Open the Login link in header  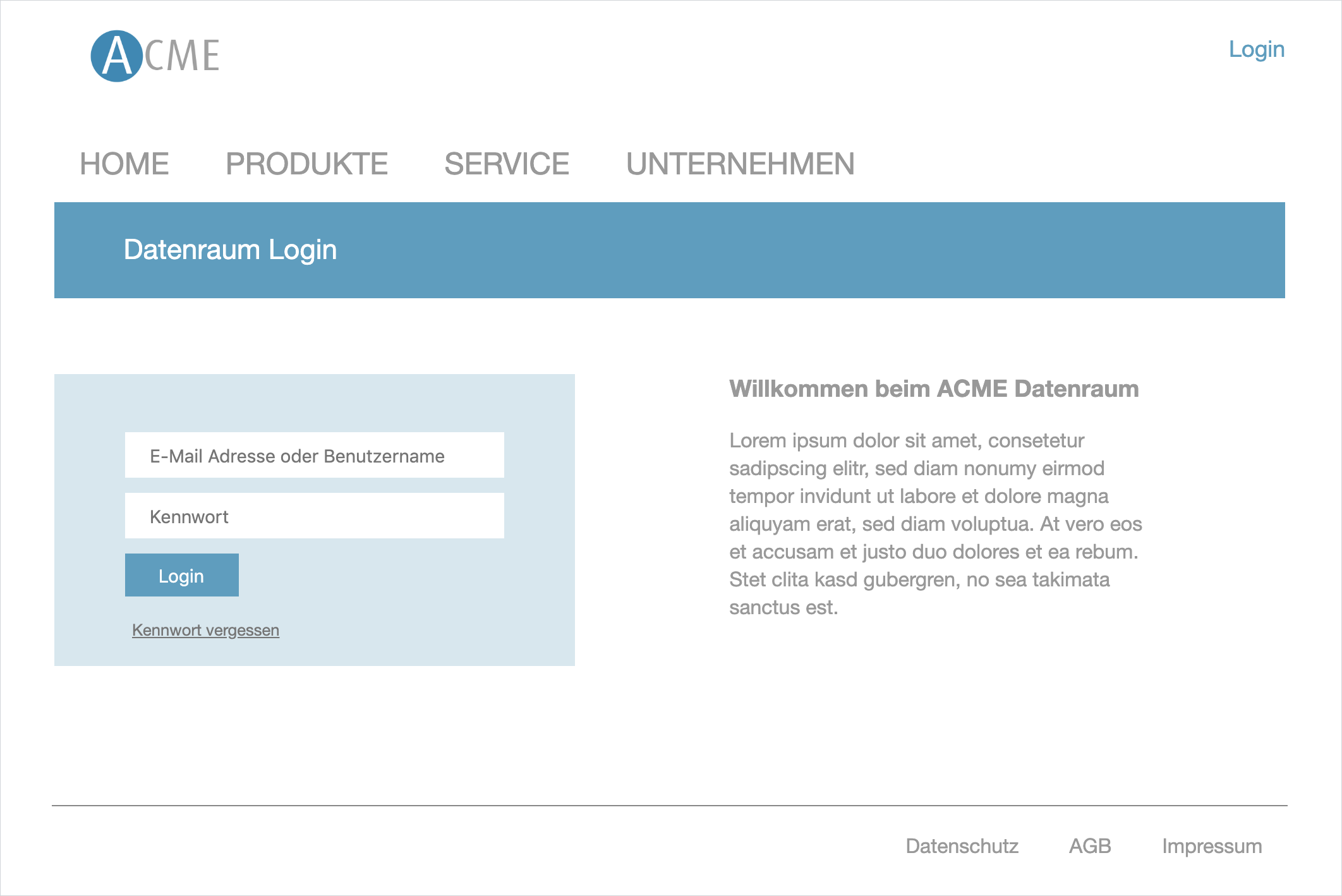1256,49
